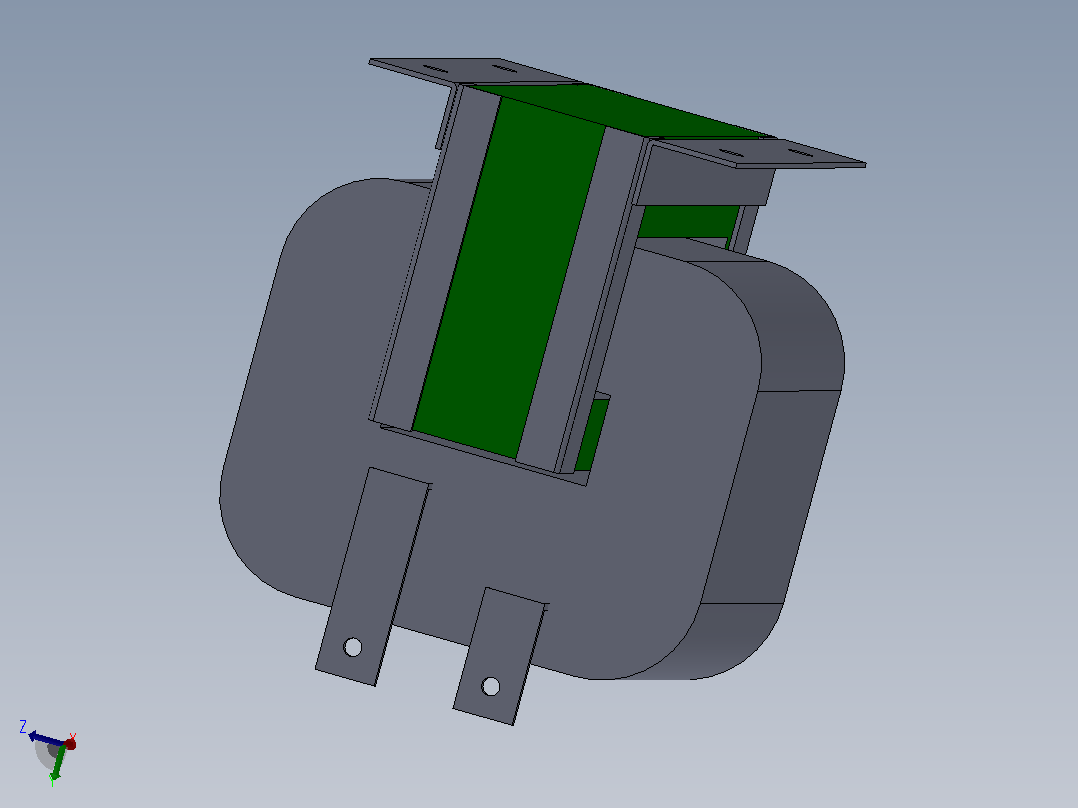Image resolution: width=1078 pixels, height=808 pixels.
Task: Select the green top face of the core
Action: [619, 110]
